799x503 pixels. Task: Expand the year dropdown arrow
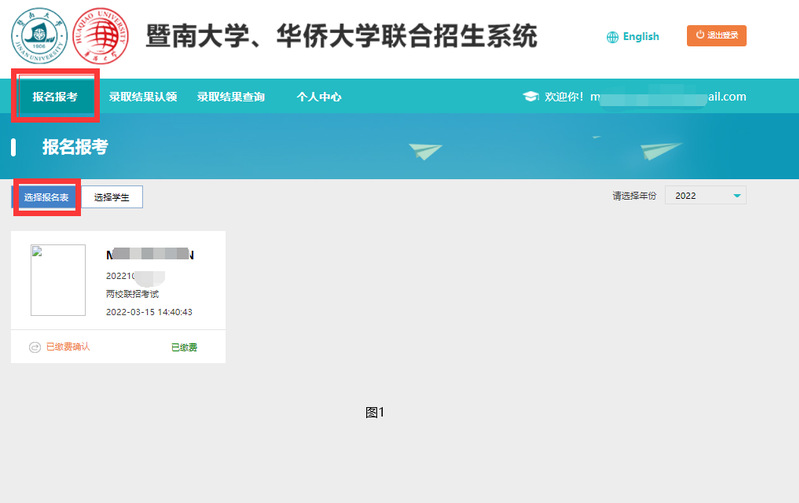[737, 196]
